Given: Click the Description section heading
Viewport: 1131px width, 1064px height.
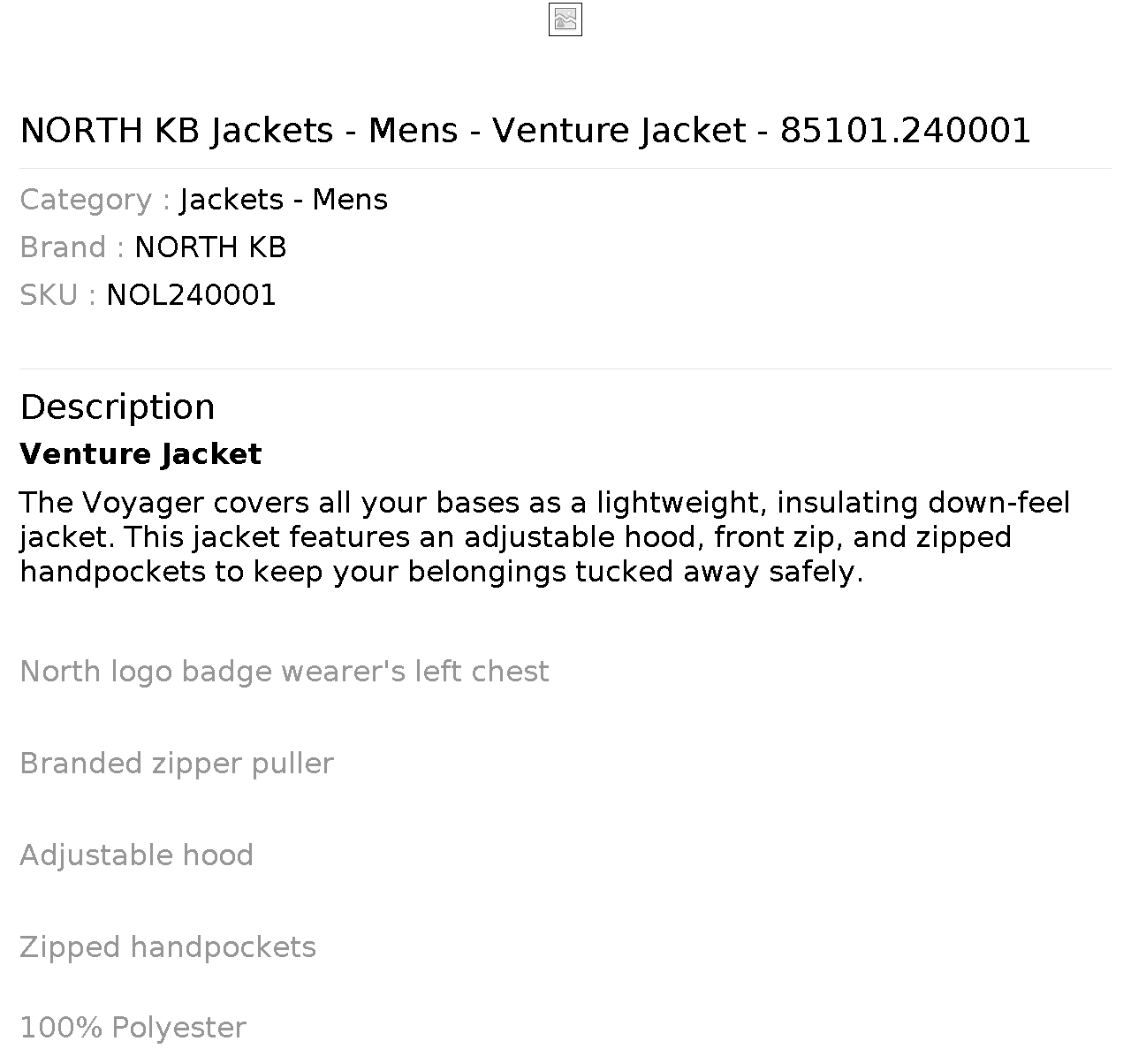Looking at the screenshot, I should click(x=118, y=407).
